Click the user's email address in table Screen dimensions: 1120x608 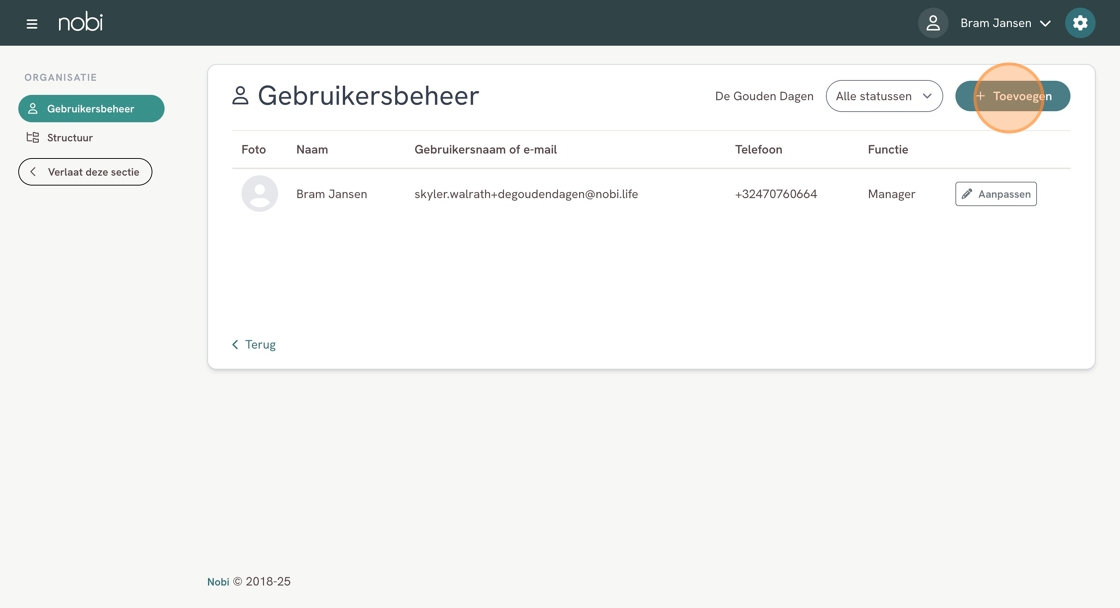click(x=526, y=194)
